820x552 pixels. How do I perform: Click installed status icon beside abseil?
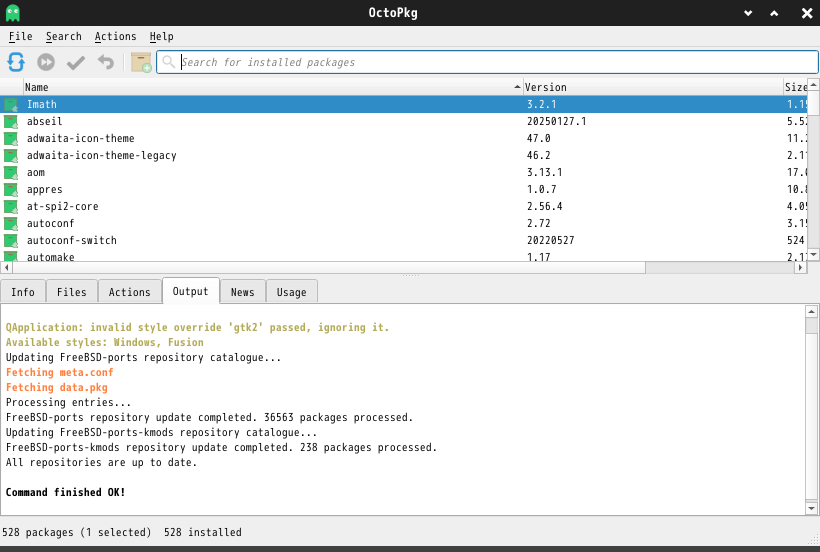click(11, 121)
